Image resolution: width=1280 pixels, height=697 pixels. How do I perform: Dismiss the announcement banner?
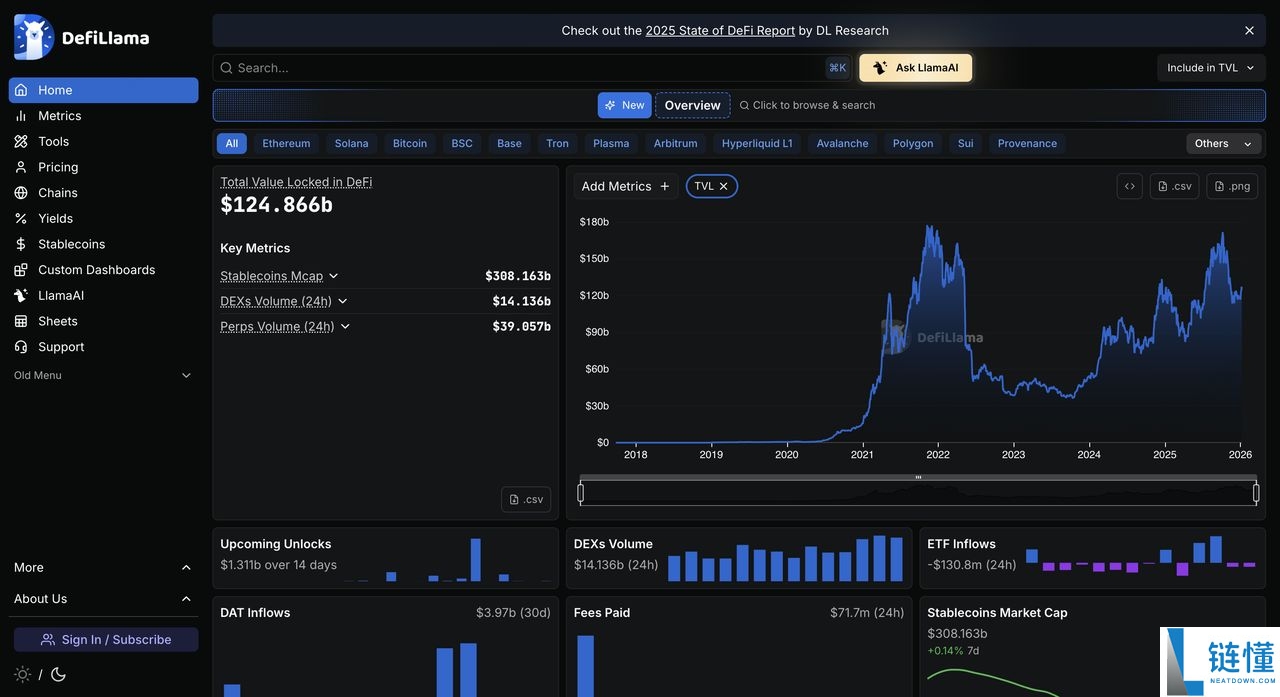[1249, 31]
